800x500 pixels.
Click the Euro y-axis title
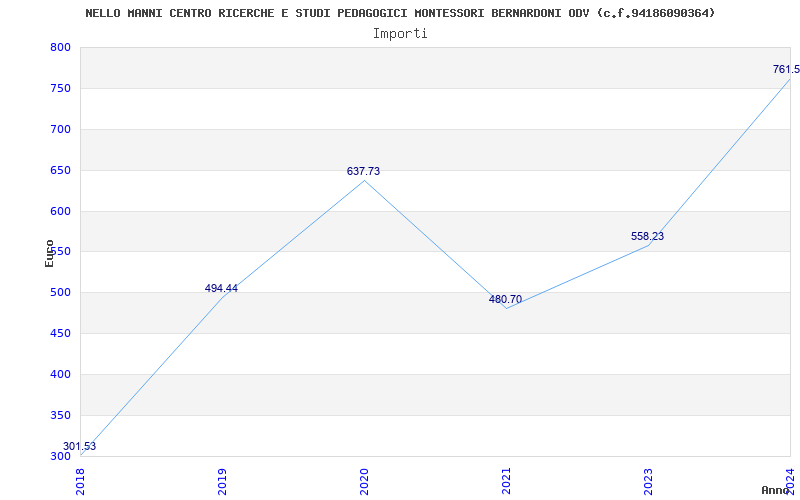point(49,253)
